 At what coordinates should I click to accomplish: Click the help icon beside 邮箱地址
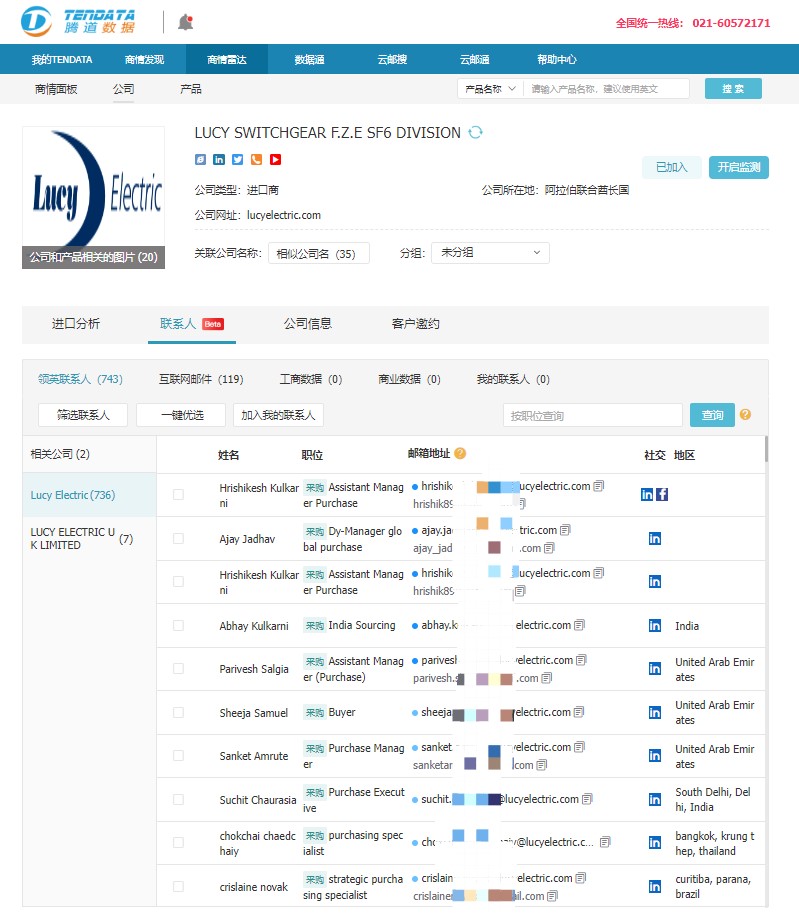(460, 453)
